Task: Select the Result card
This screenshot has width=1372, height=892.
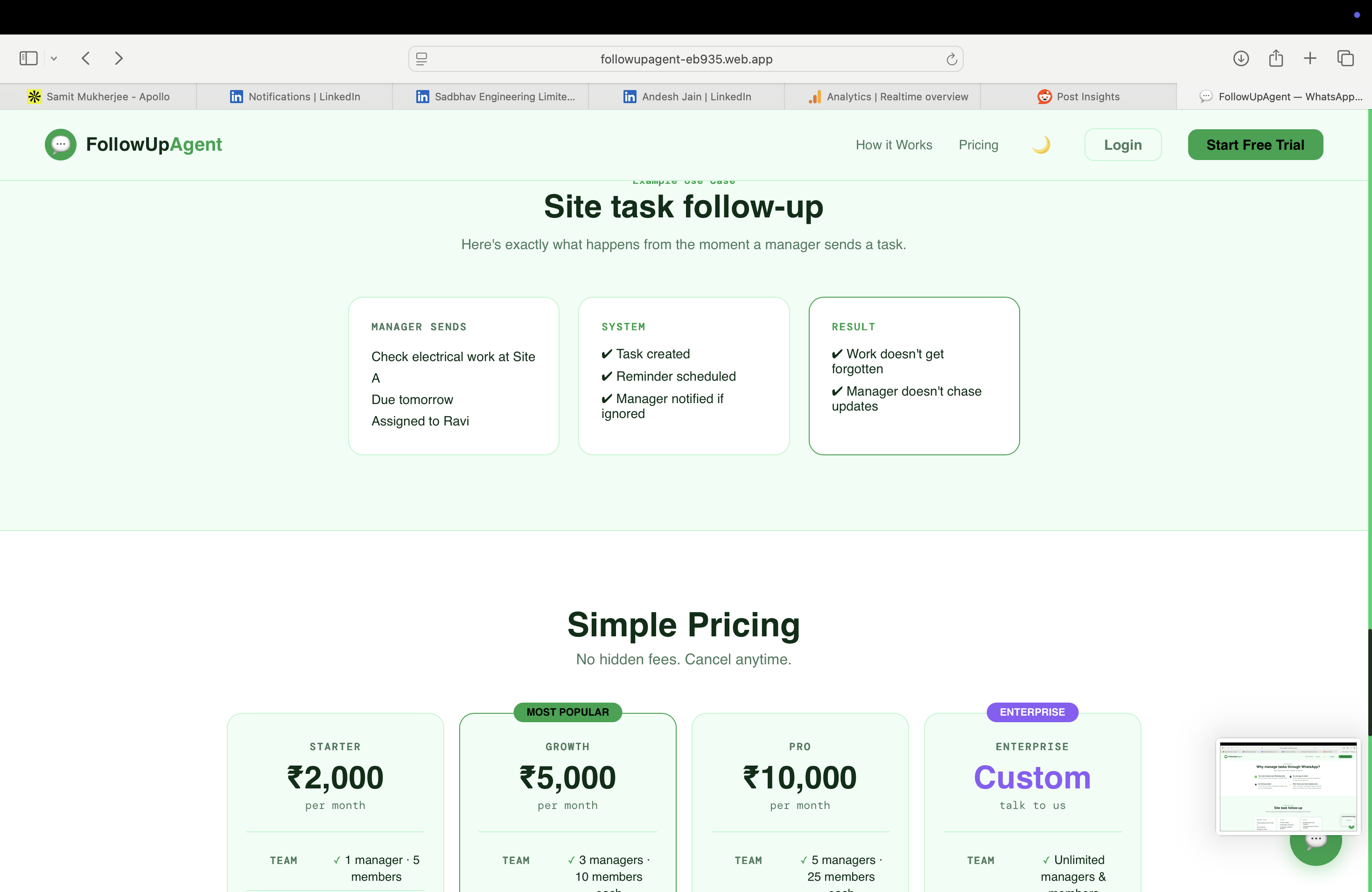Action: 914,376
